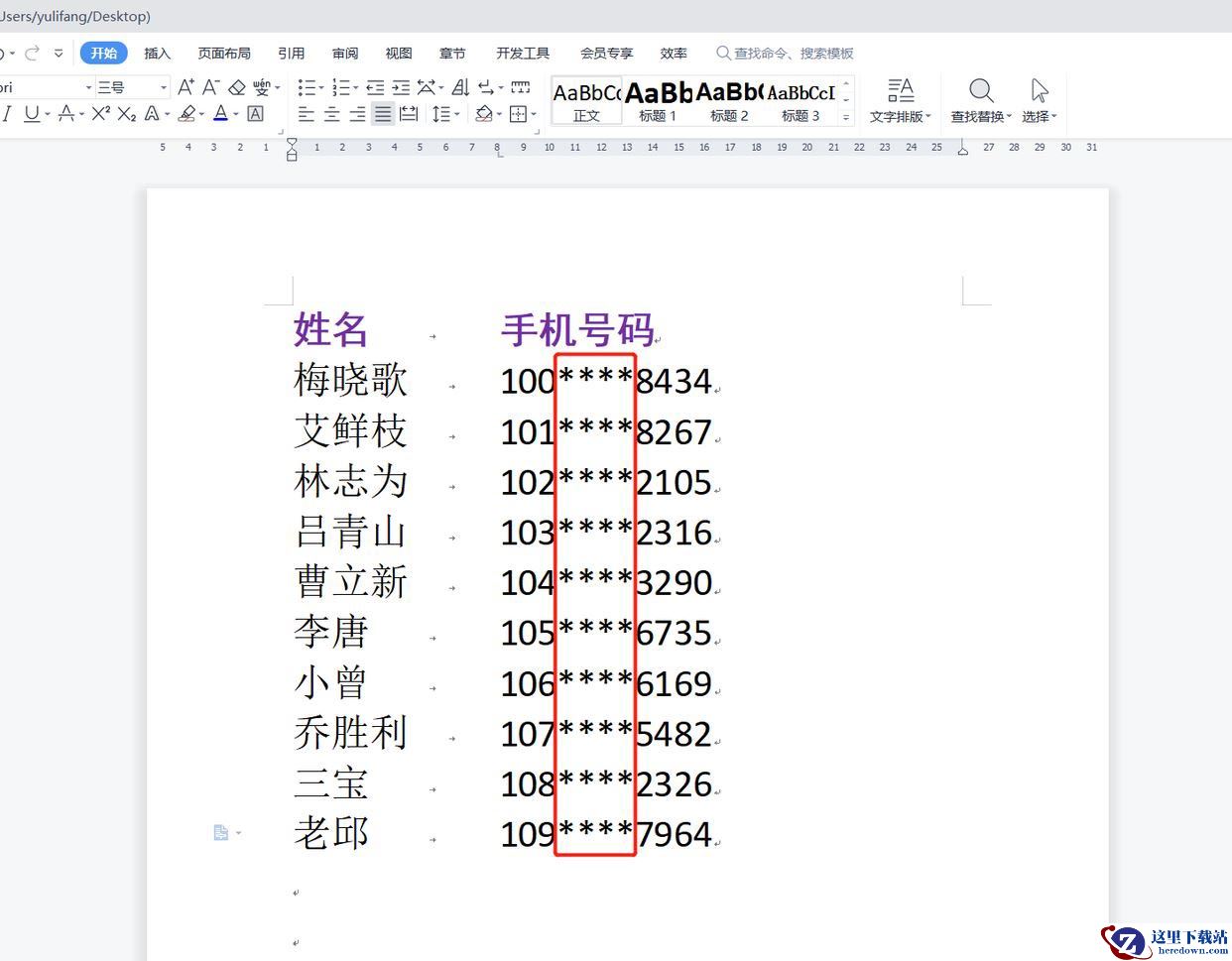Open the 页面布局 tab
The height and width of the screenshot is (961, 1232).
[x=224, y=54]
